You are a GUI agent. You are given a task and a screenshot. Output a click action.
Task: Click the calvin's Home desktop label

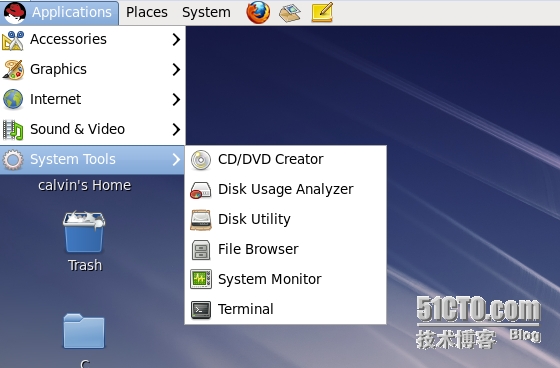(85, 185)
